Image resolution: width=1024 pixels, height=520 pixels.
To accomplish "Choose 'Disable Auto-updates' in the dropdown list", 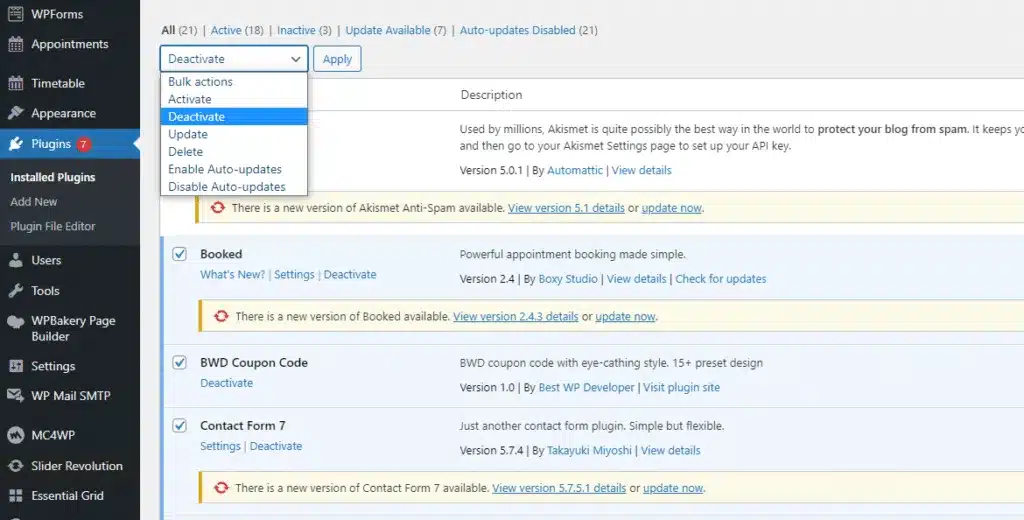I will point(234,187).
